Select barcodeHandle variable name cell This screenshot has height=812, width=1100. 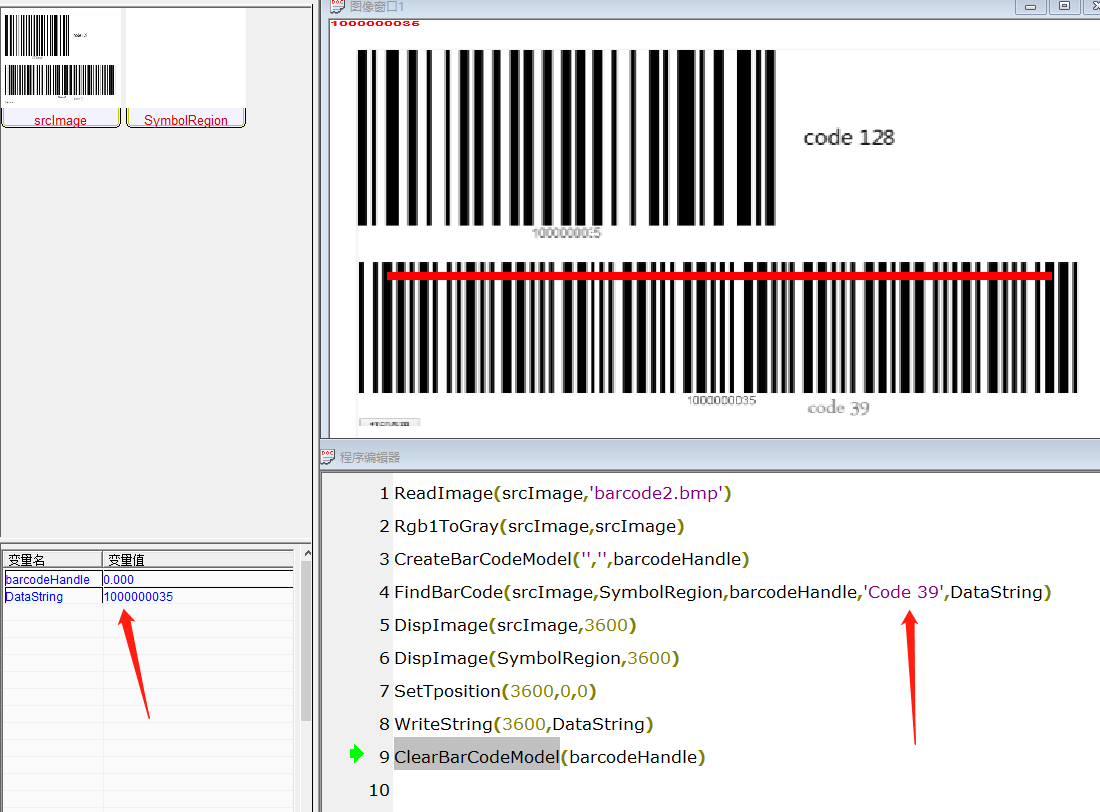click(53, 580)
